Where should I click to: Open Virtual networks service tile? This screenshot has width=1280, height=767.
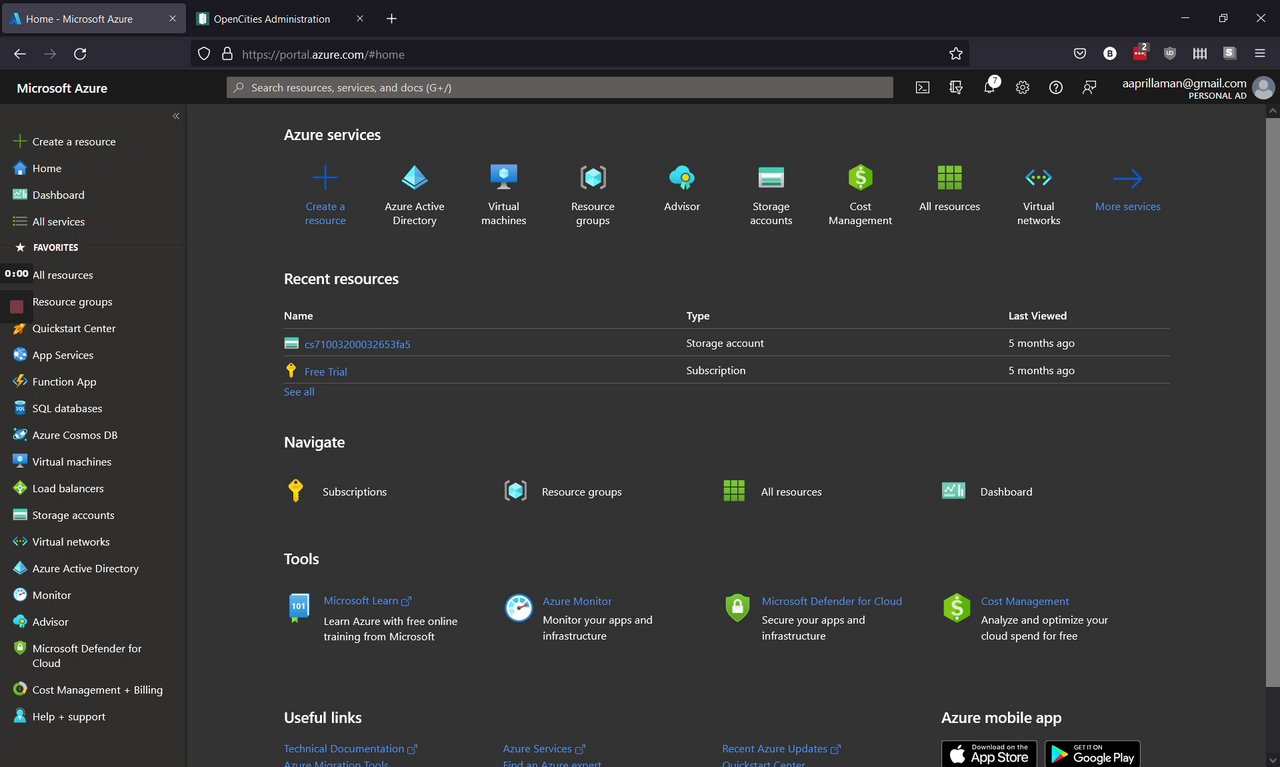(1038, 195)
